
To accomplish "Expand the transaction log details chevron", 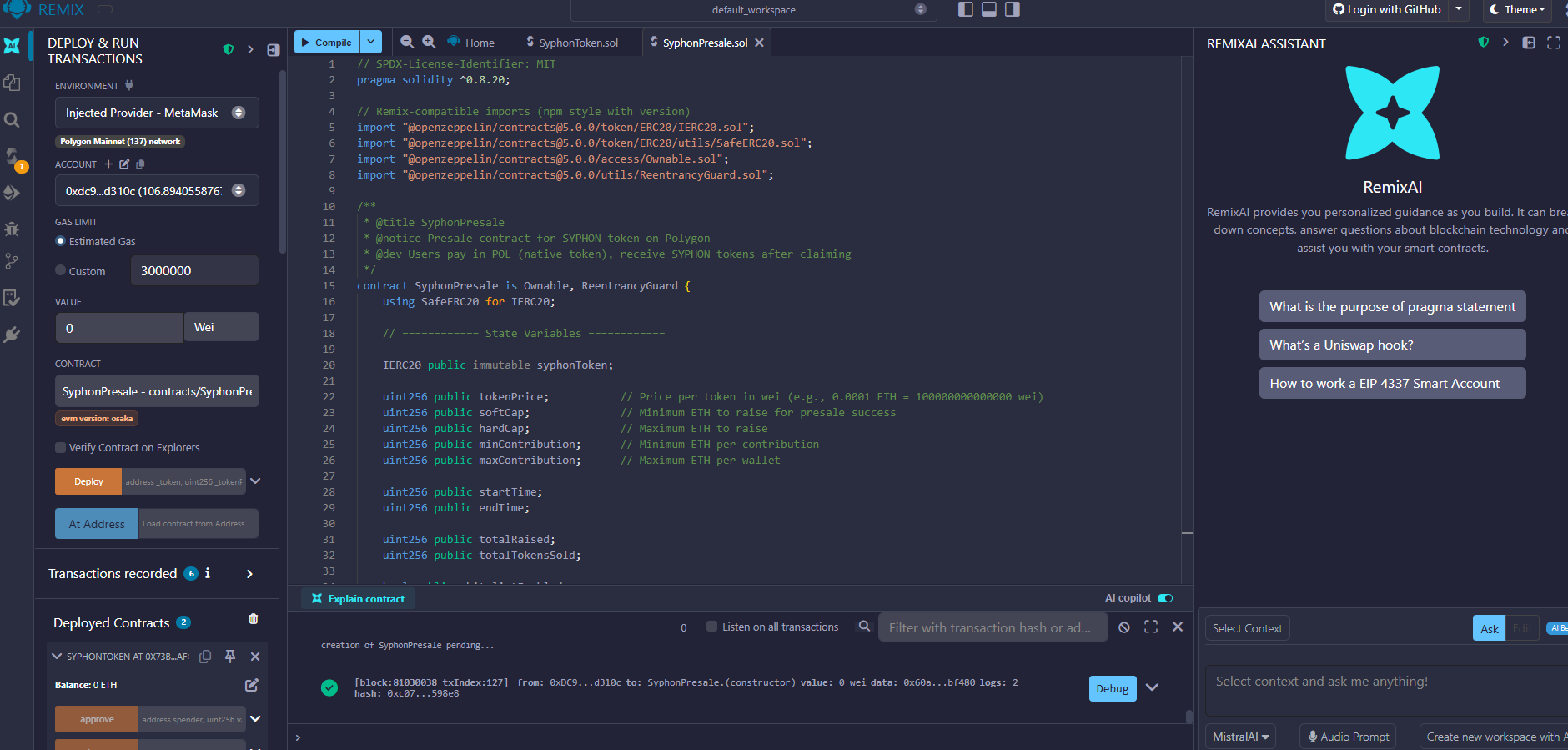I will click(x=1152, y=687).
